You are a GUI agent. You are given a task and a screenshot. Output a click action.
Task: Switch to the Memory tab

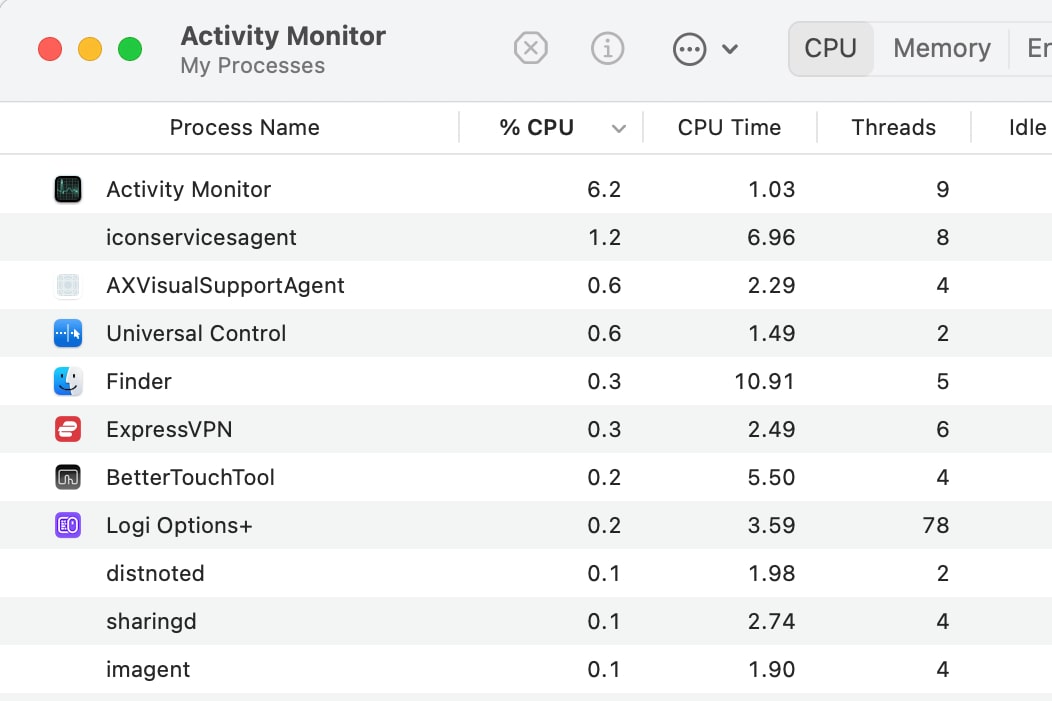[941, 48]
